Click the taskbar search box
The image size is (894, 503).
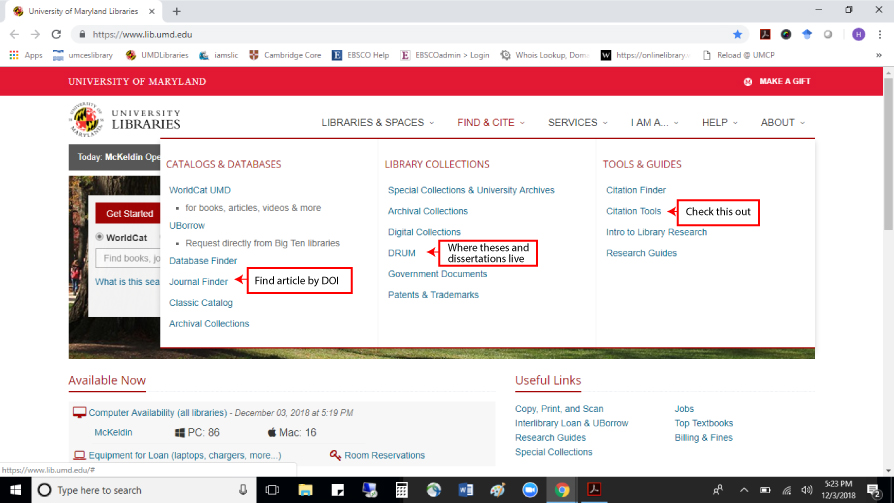pyautogui.click(x=144, y=490)
